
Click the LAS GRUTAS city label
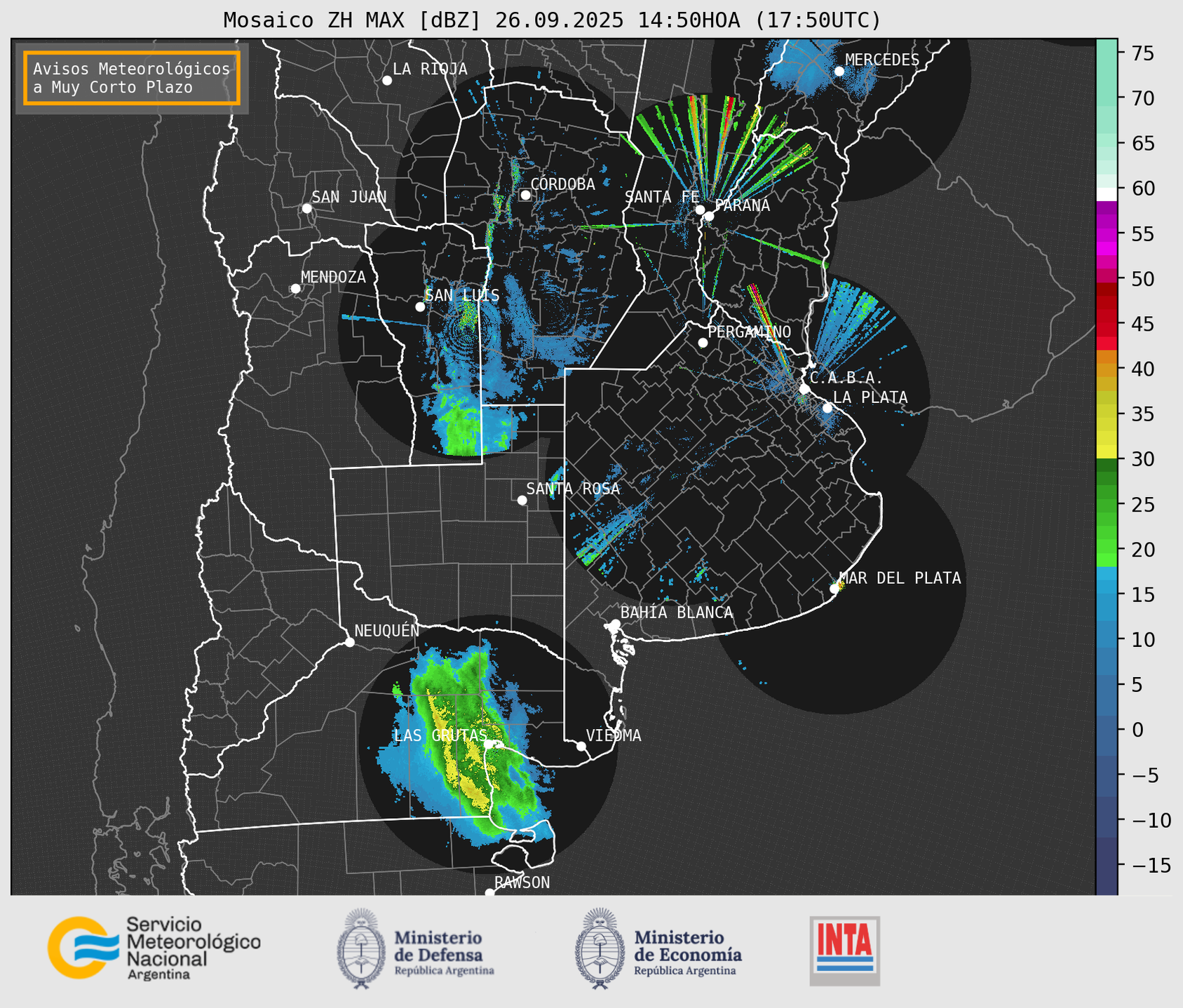pos(440,735)
